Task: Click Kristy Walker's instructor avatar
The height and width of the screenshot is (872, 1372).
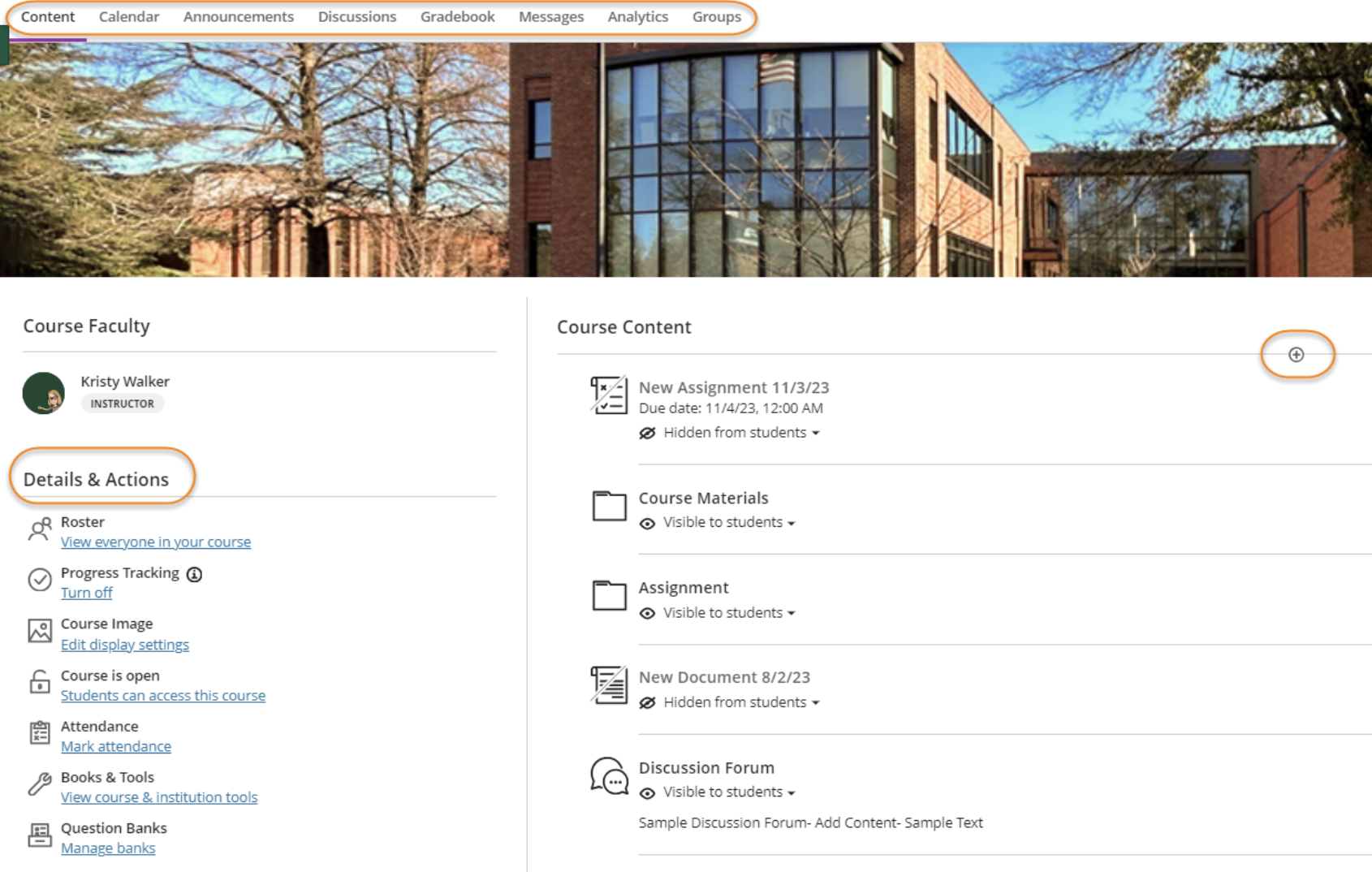Action: [44, 393]
